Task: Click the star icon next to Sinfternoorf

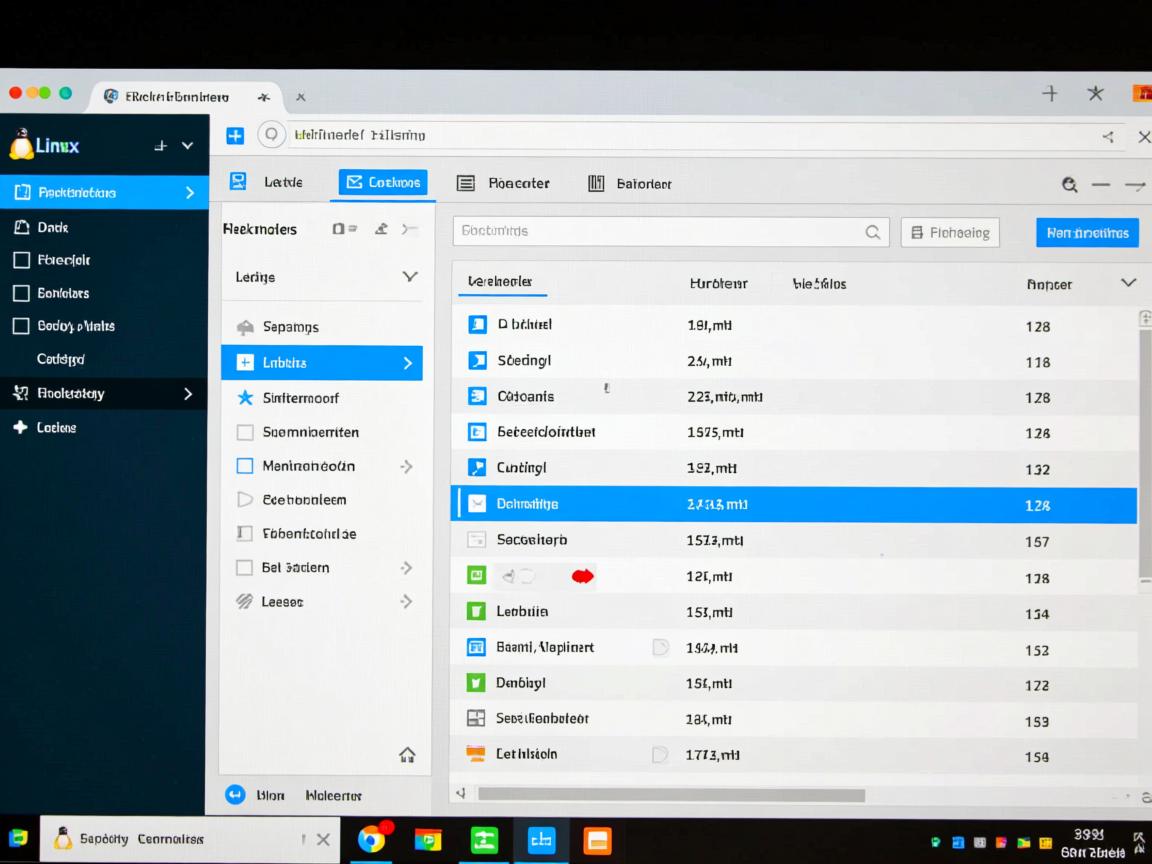Action: (245, 398)
